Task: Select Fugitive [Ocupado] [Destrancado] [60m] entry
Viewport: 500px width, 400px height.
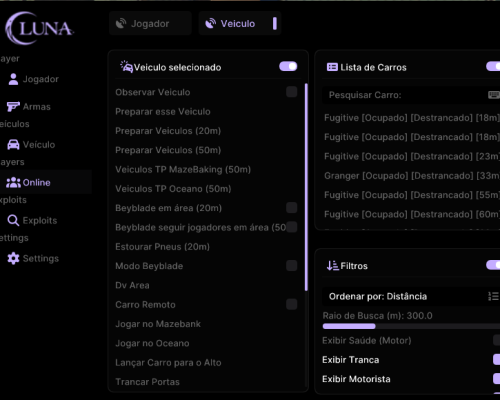Action: click(x=412, y=214)
